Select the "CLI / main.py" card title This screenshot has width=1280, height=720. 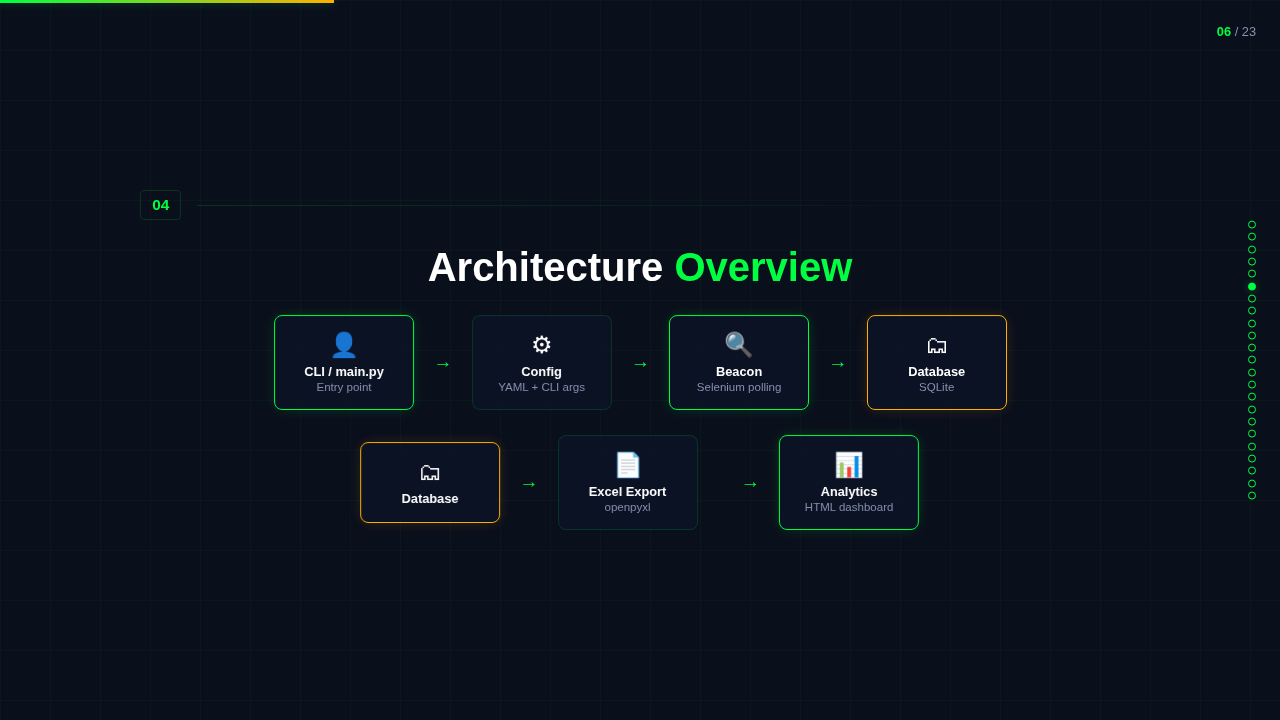coord(344,372)
